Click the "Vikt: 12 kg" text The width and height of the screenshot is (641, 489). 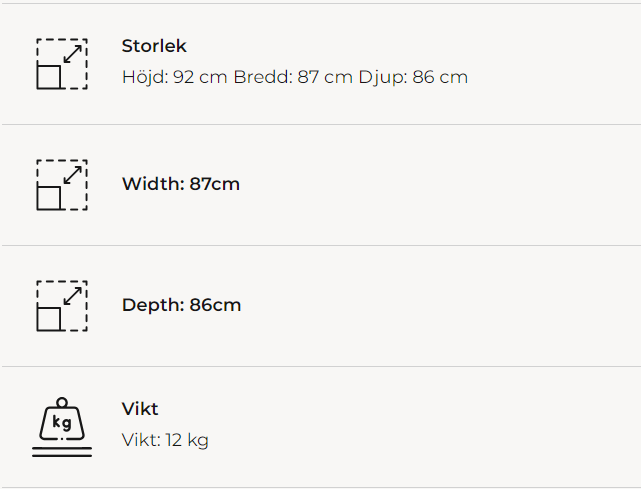coord(165,440)
